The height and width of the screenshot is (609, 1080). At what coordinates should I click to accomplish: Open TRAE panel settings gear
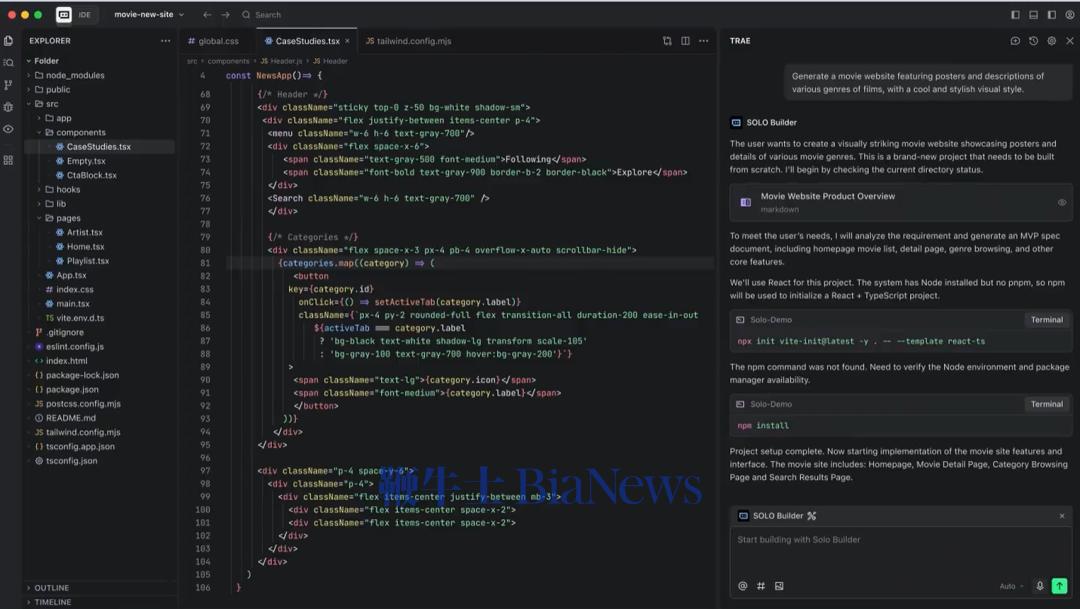(x=1052, y=41)
